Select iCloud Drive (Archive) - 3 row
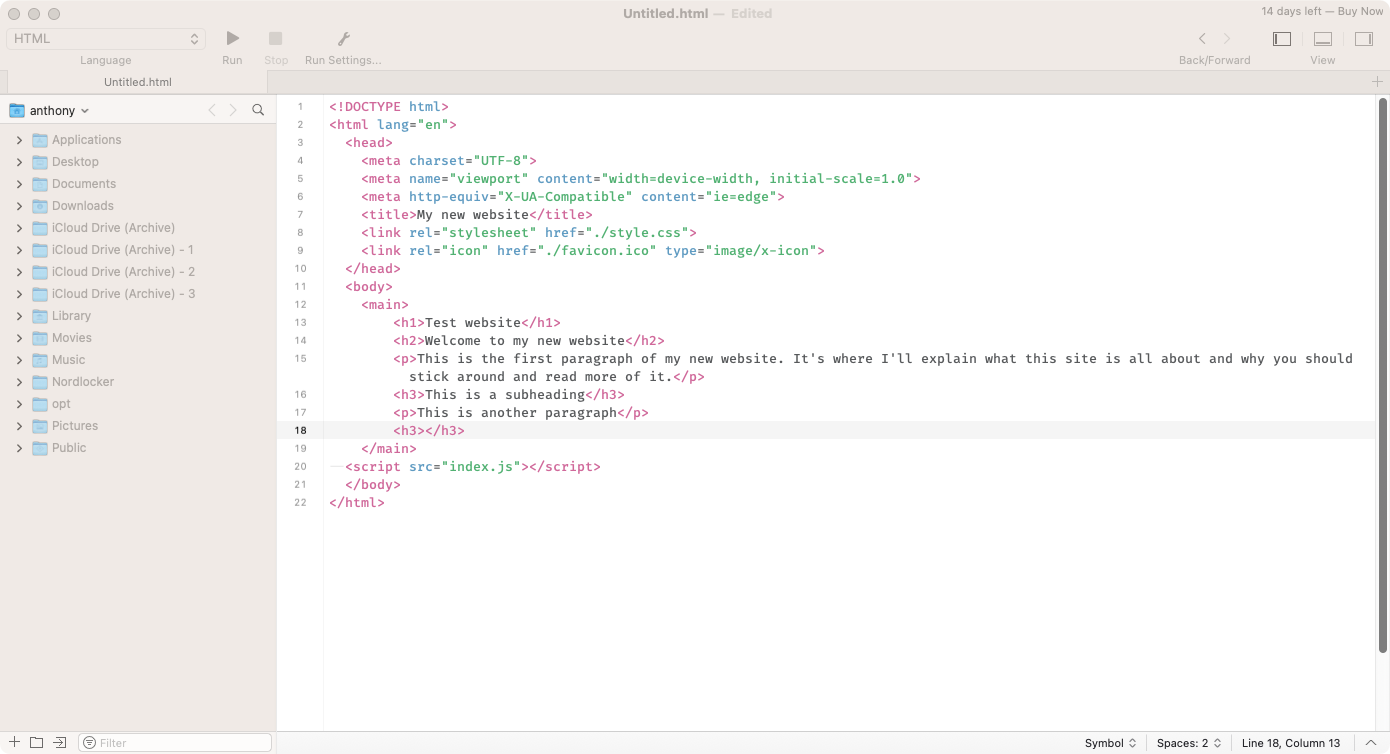Viewport: 1390px width, 754px height. click(x=138, y=294)
